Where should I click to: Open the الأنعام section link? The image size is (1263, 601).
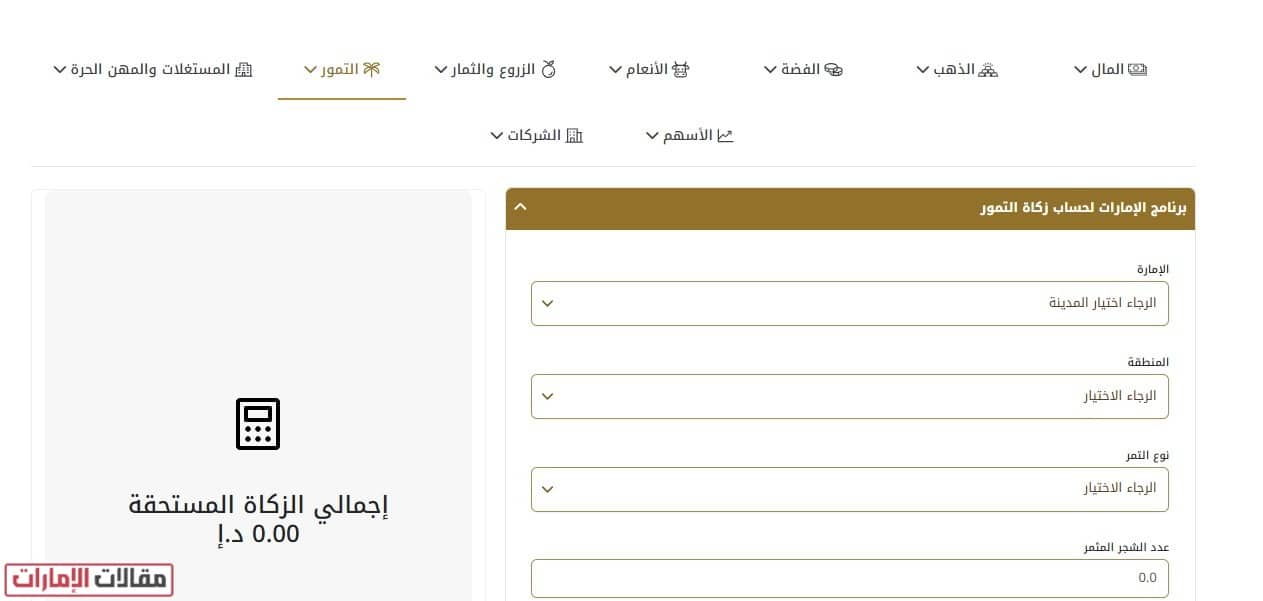coord(650,68)
